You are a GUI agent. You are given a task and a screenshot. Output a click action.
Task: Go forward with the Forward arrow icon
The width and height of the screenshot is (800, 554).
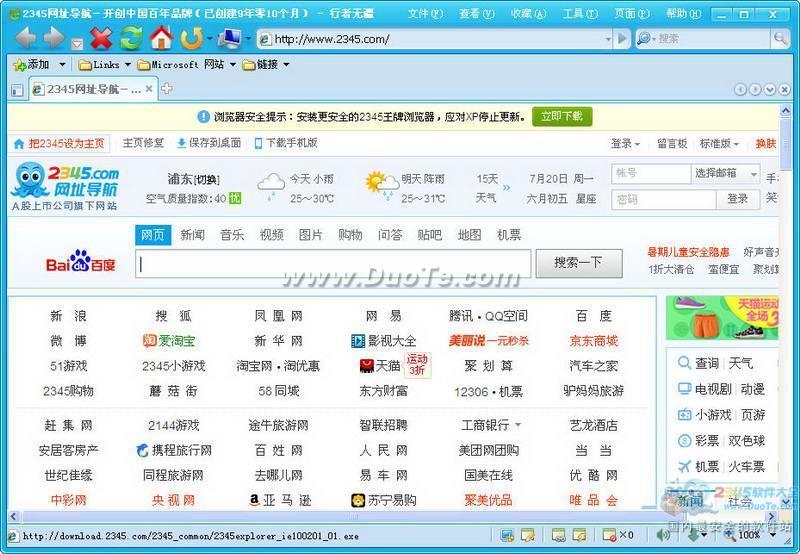(x=54, y=38)
